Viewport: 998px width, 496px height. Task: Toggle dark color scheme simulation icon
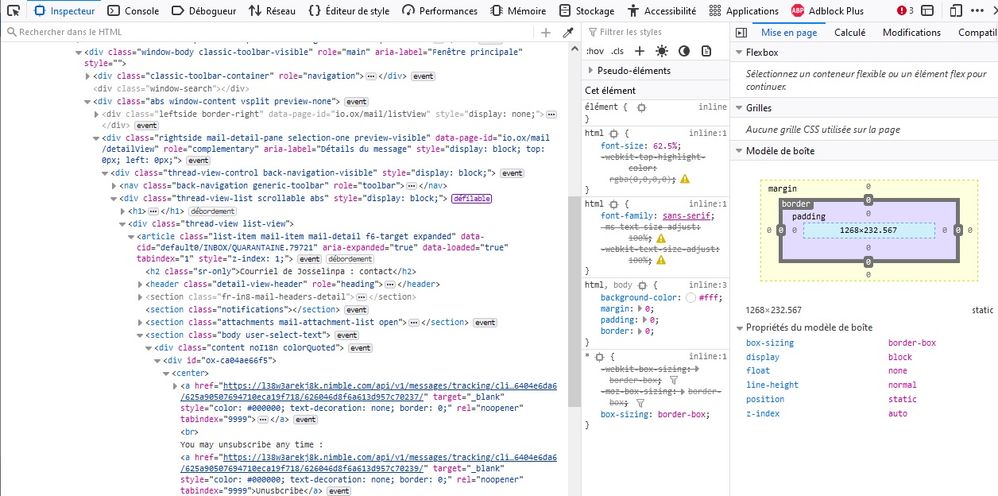[x=684, y=51]
